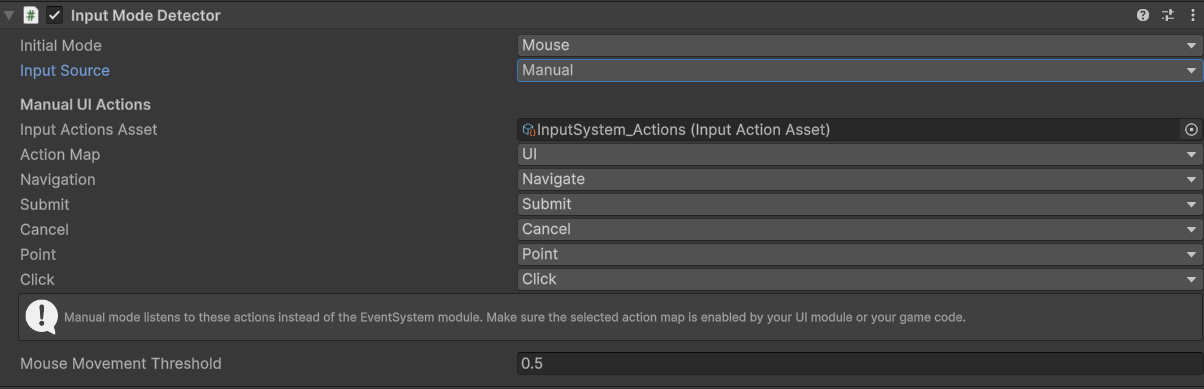
Task: Click the Submit property label
Action: point(45,204)
